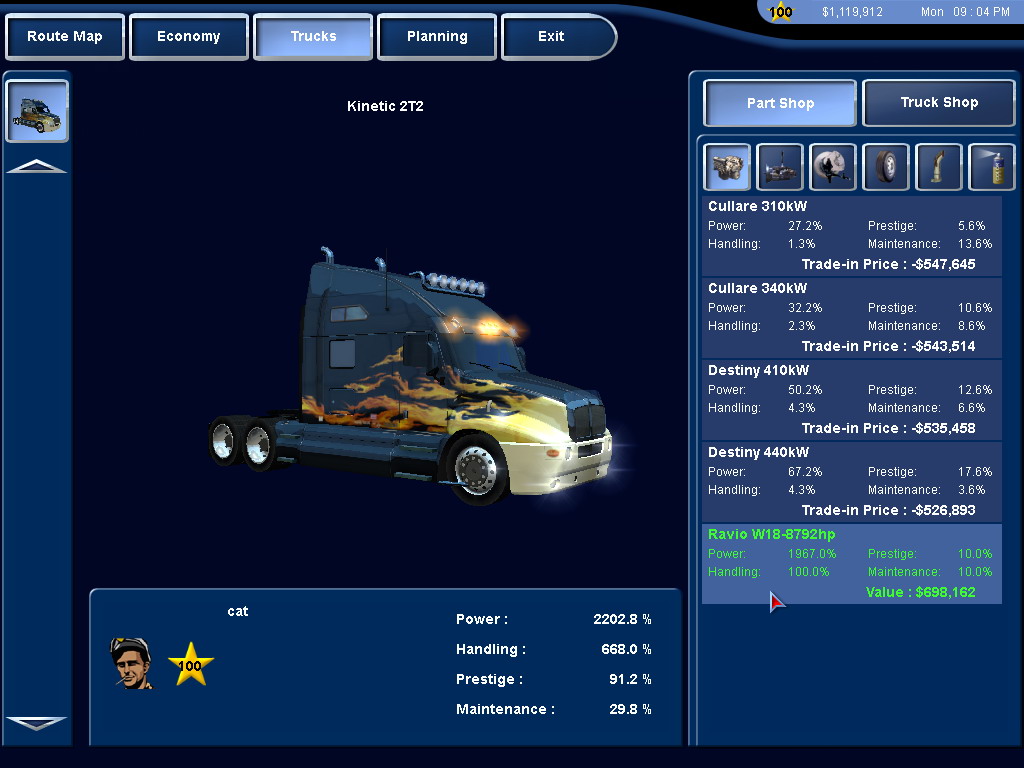Select the tires category icon
This screenshot has height=768, width=1024.
tap(886, 167)
